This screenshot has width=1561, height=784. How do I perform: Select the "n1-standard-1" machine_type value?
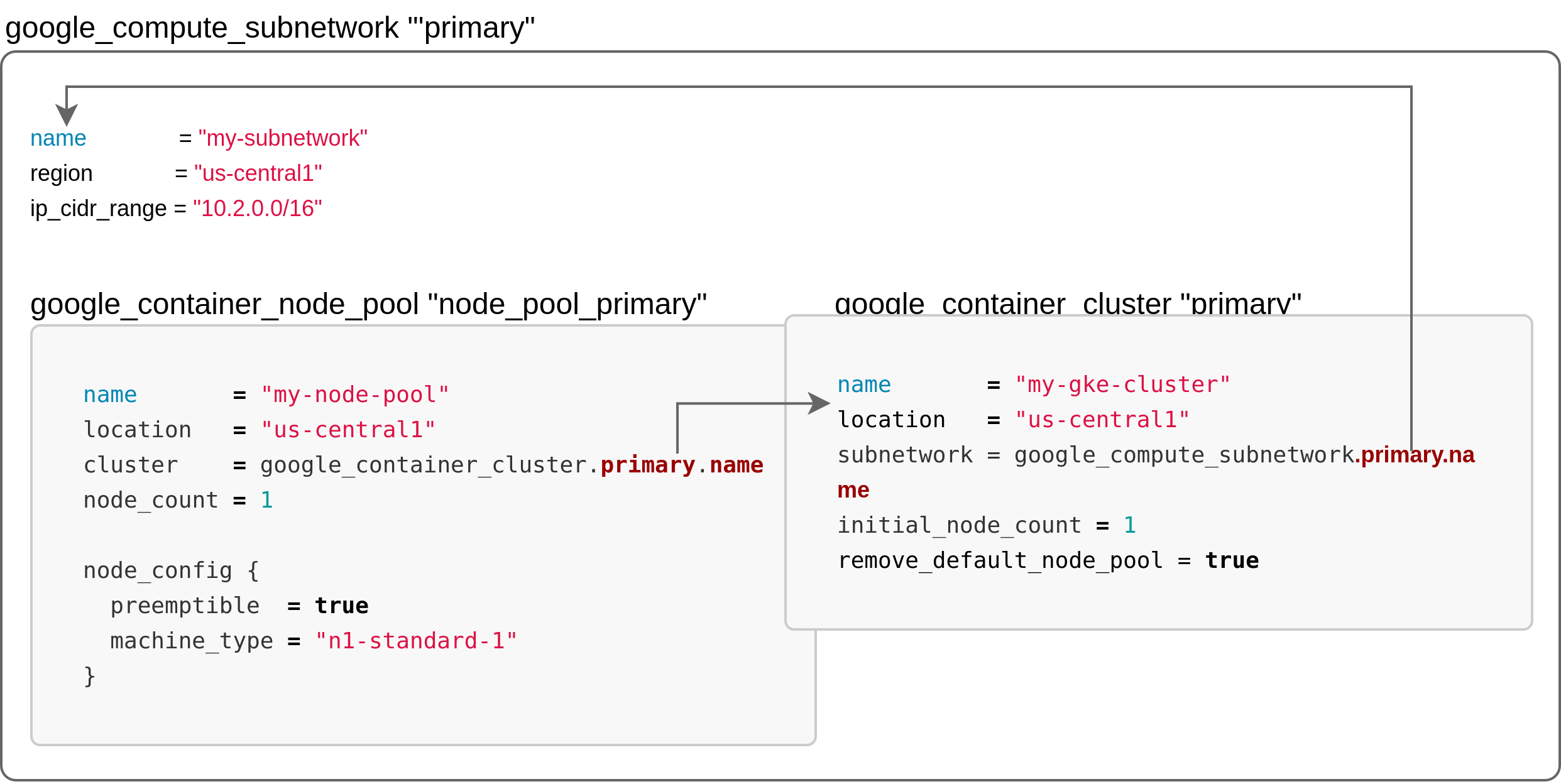tap(416, 641)
